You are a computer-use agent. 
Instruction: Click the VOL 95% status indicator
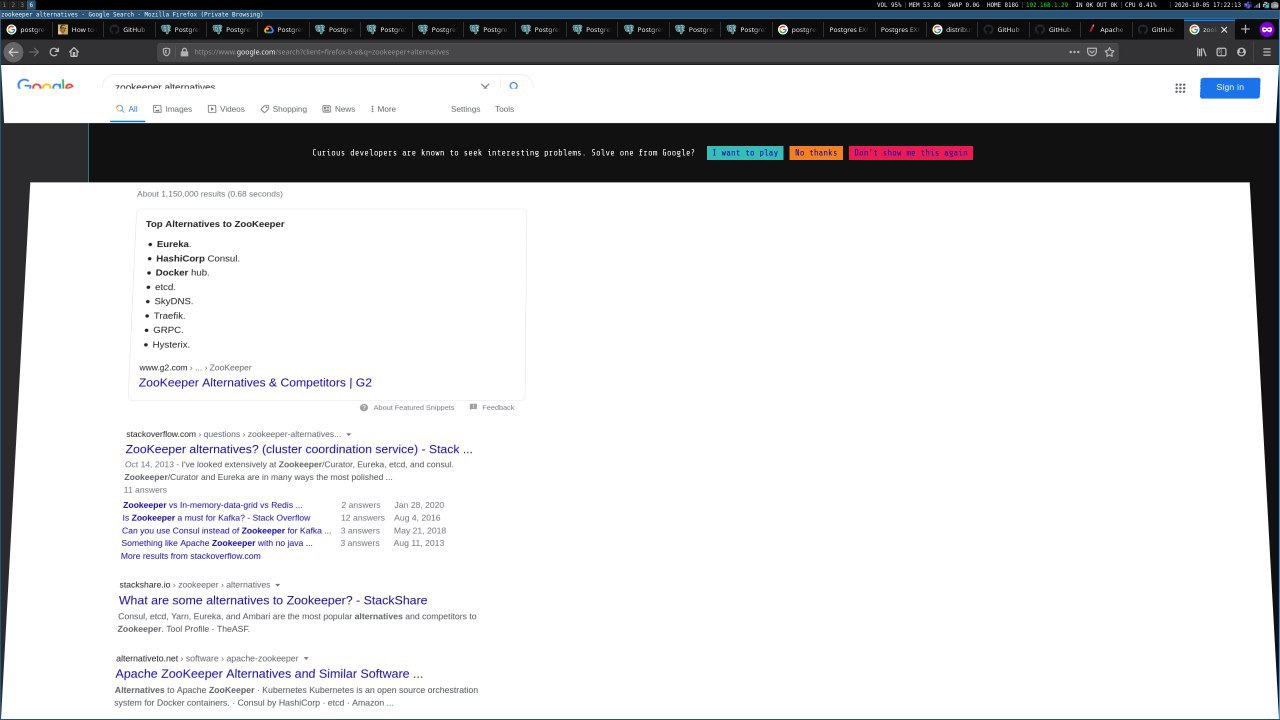tap(889, 5)
